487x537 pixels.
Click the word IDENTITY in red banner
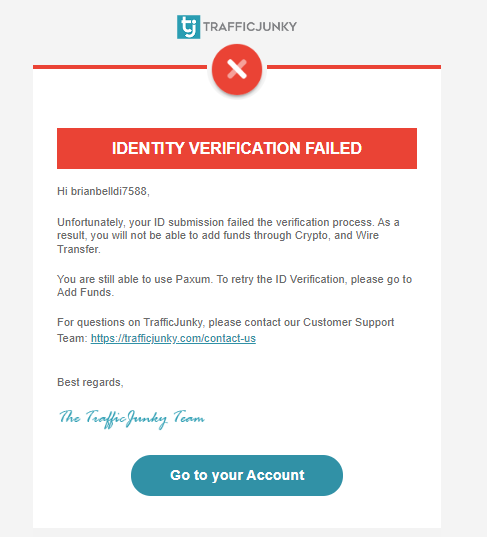tap(148, 148)
